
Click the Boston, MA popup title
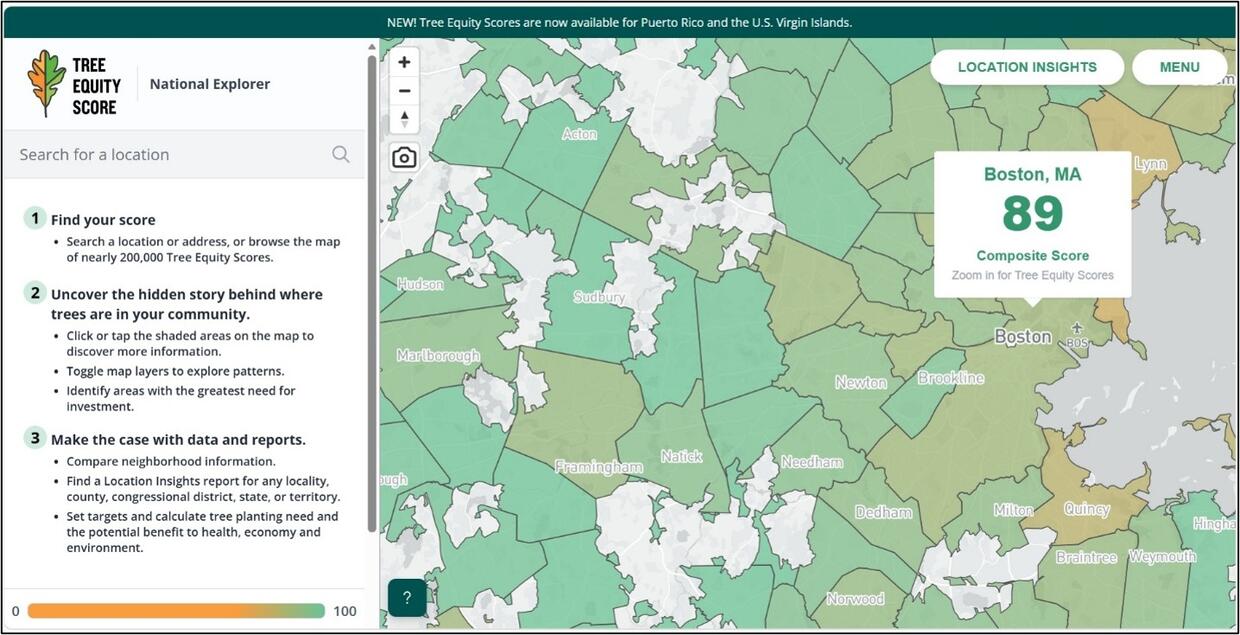1032,174
